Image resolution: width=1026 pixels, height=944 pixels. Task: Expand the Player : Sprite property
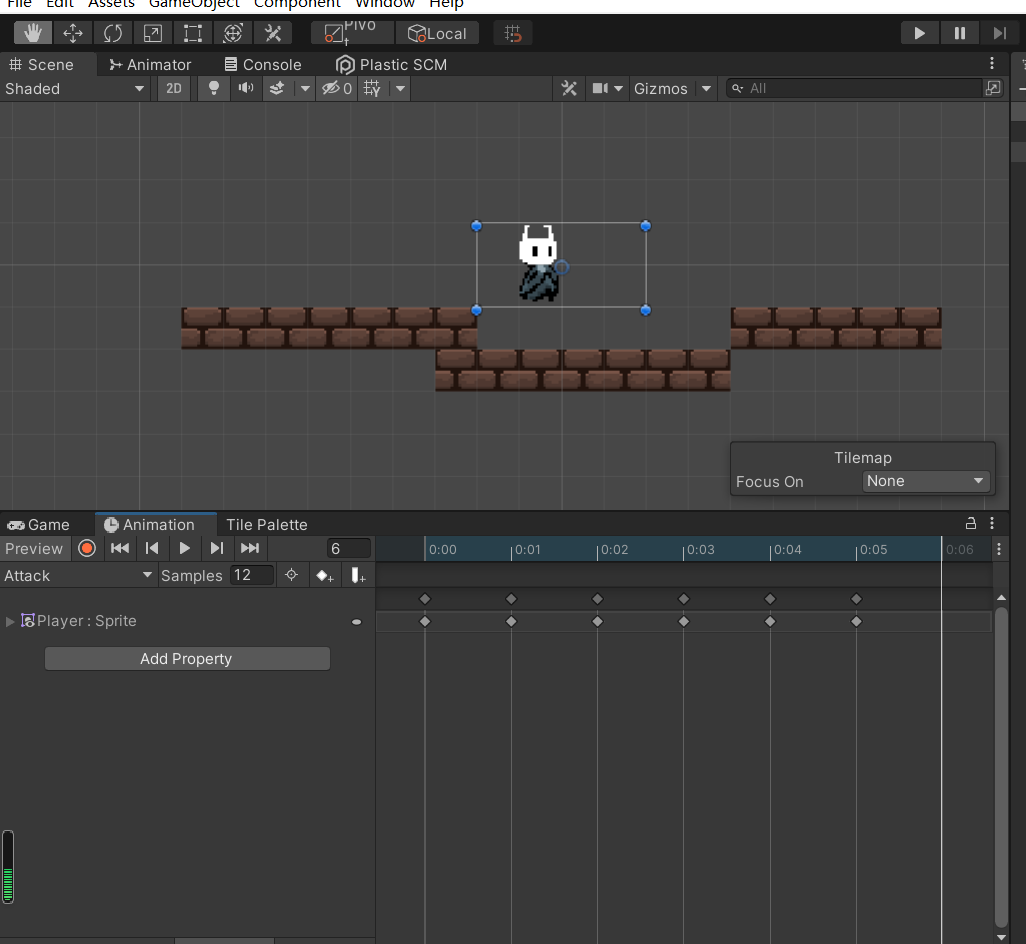(10, 621)
